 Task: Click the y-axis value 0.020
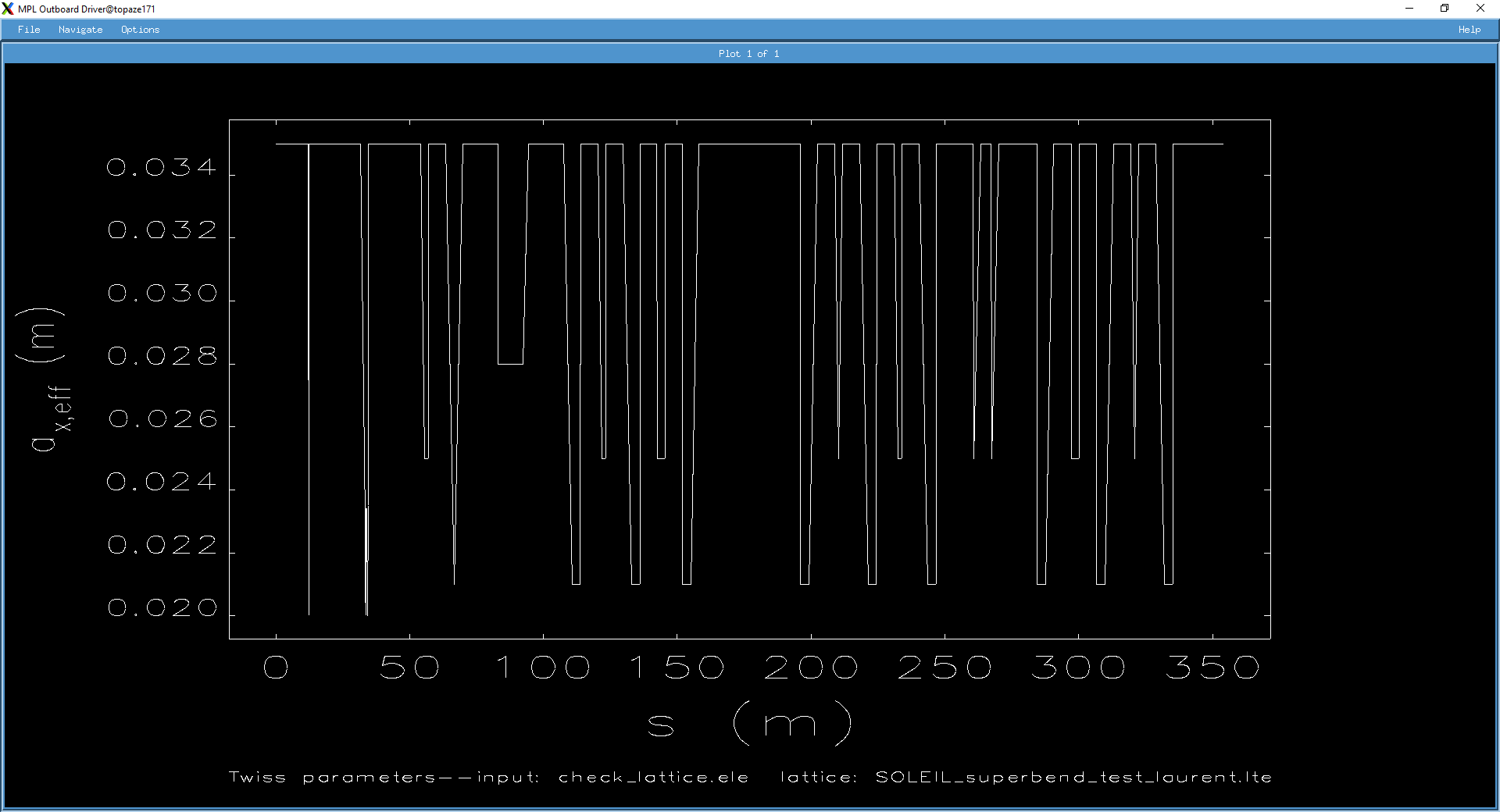point(162,607)
